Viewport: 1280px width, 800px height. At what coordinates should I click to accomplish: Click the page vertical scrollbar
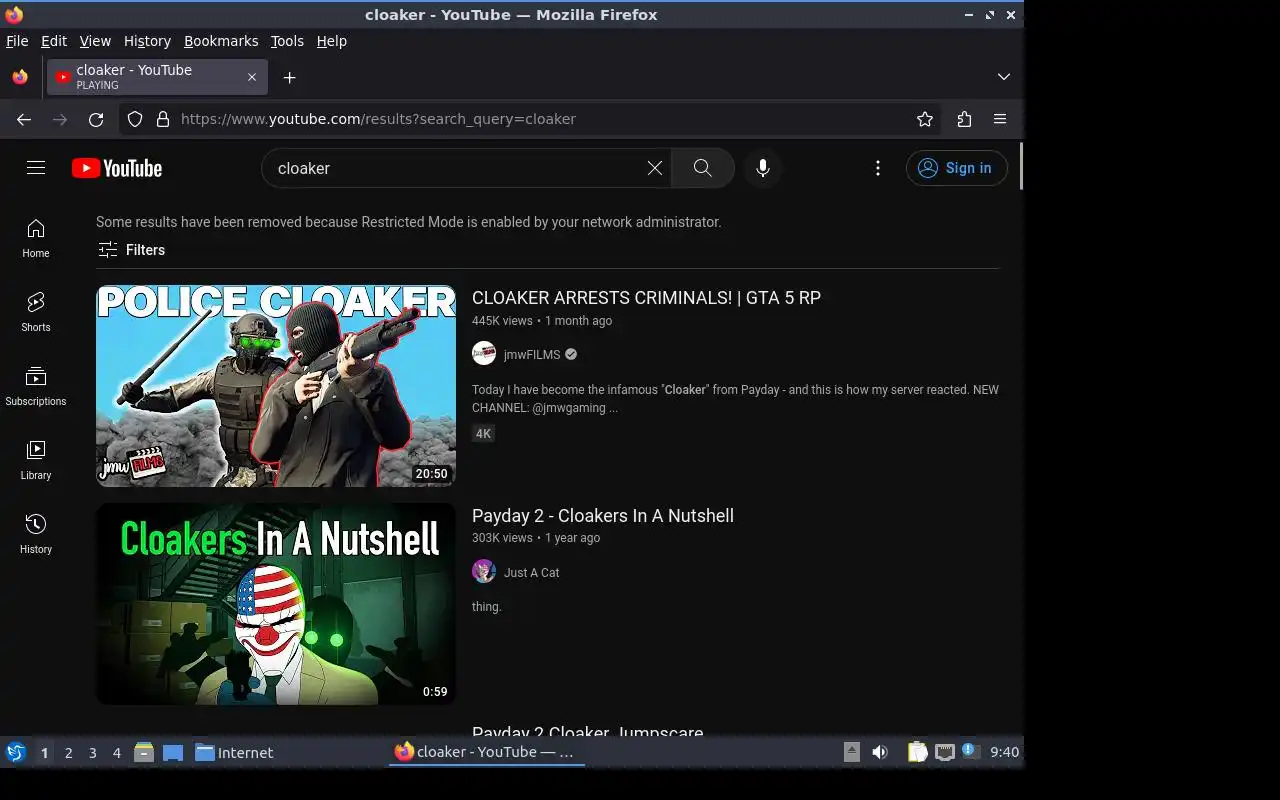(1020, 165)
